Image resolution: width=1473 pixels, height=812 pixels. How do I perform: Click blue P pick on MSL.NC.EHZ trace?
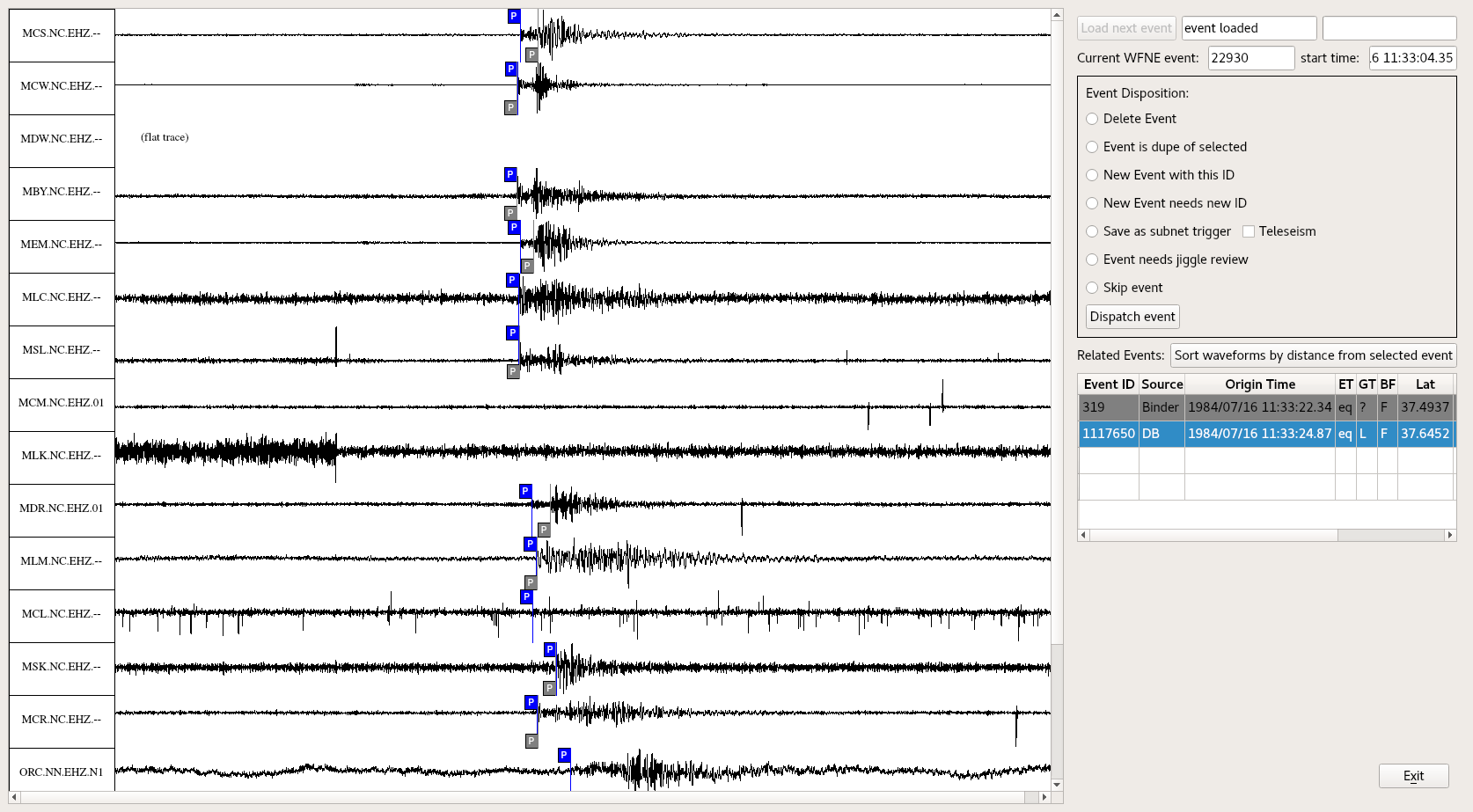(512, 333)
